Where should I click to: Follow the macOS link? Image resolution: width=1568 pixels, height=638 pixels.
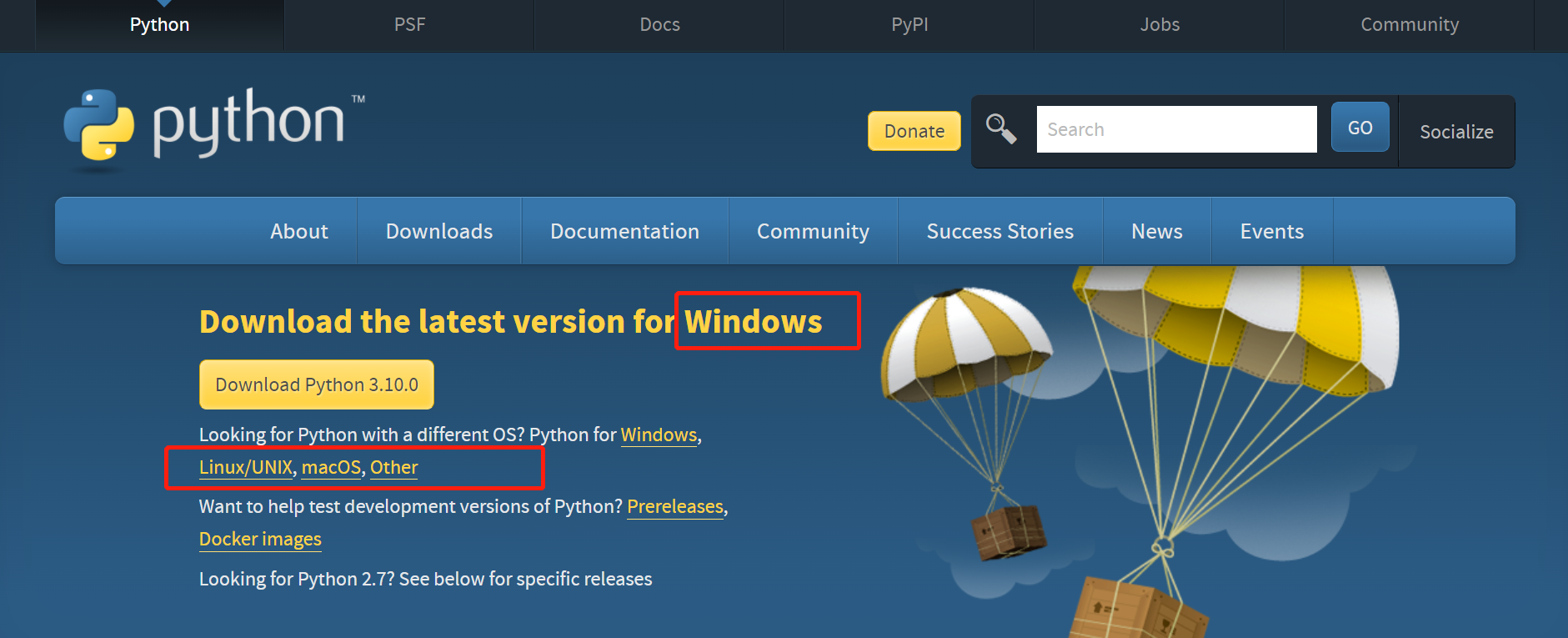pyautogui.click(x=331, y=467)
